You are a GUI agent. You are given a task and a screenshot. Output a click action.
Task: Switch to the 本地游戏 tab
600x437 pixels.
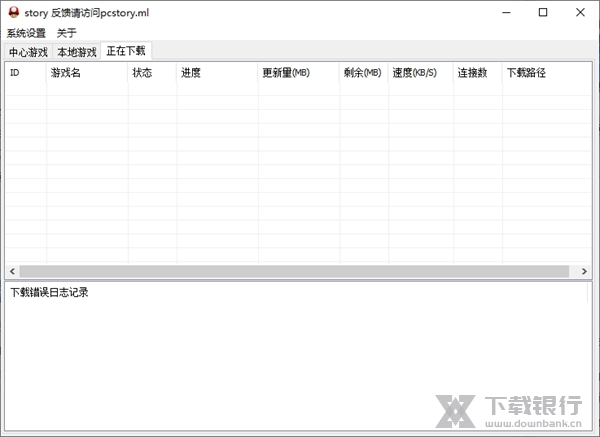coord(77,52)
